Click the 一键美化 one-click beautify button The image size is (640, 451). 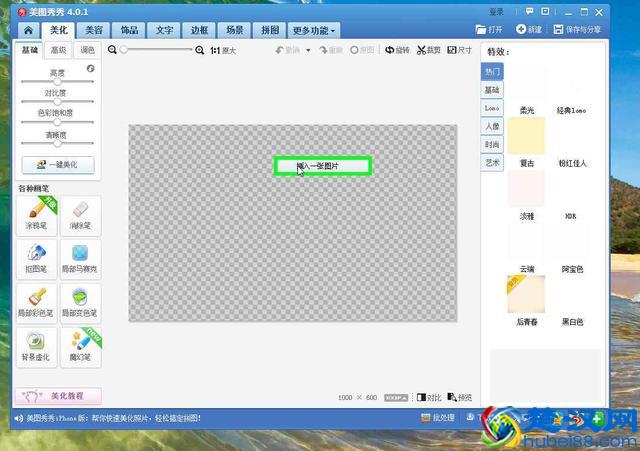[x=57, y=165]
